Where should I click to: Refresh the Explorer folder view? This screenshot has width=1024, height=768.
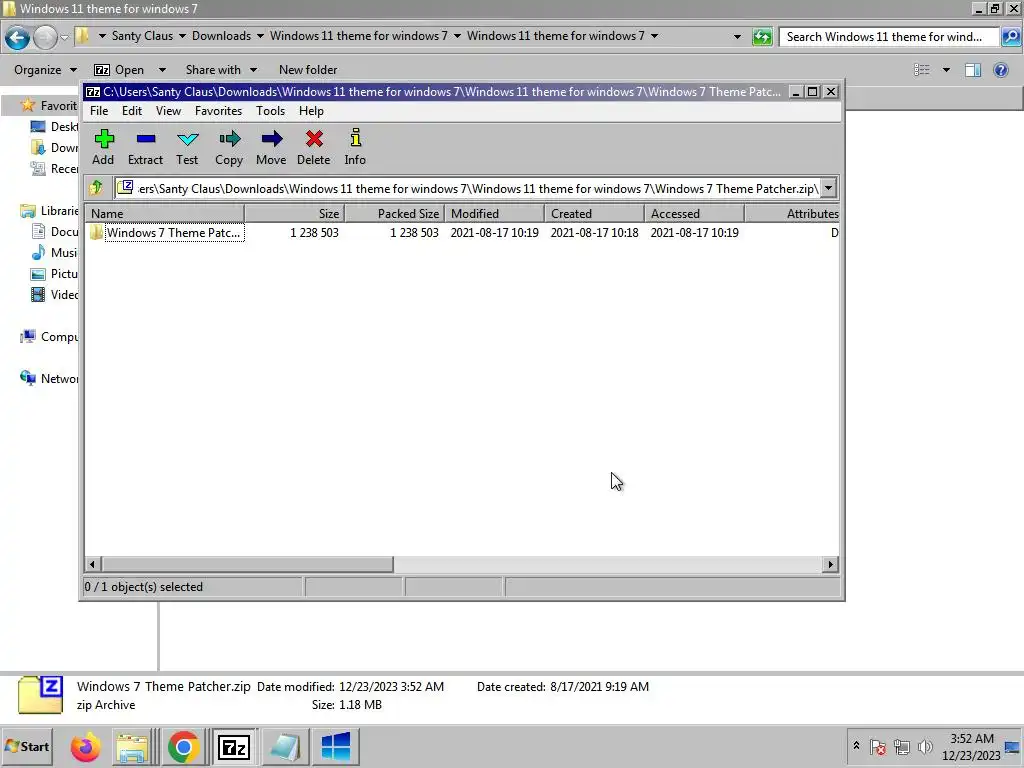click(762, 37)
